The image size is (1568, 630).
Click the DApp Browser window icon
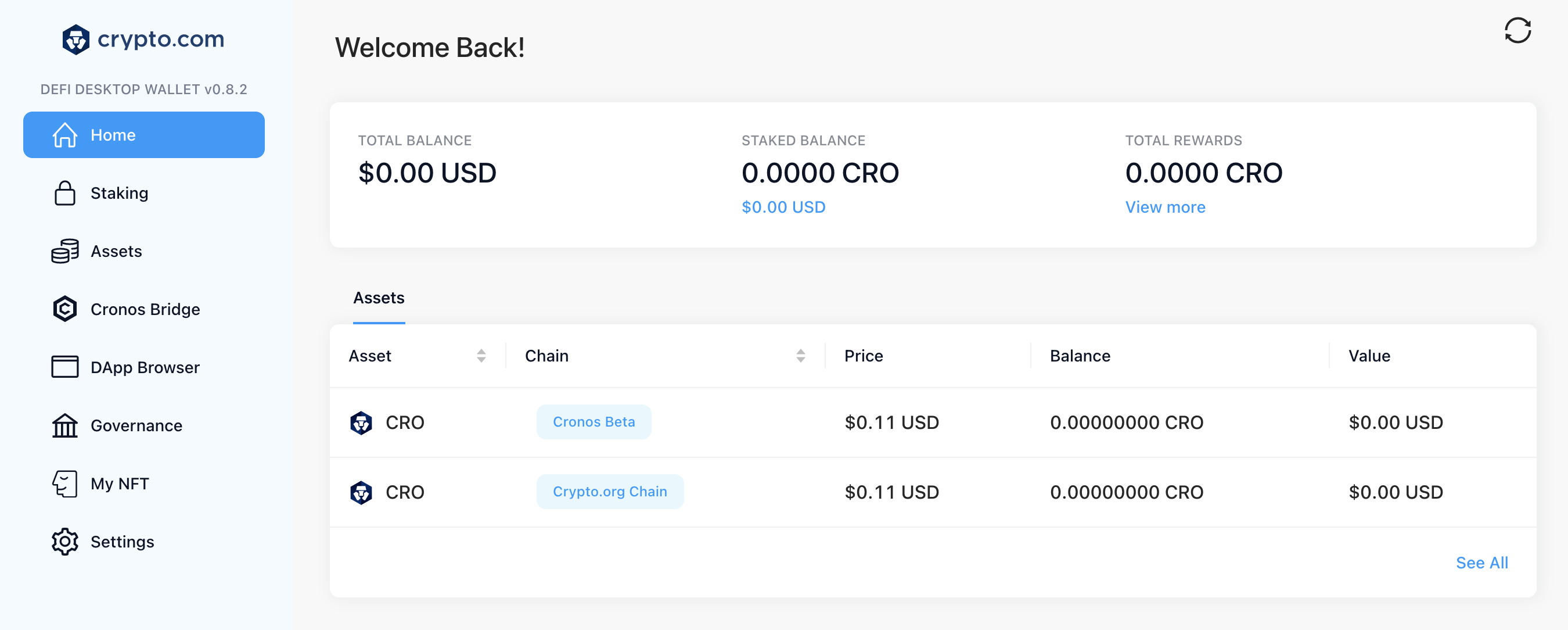(64, 367)
